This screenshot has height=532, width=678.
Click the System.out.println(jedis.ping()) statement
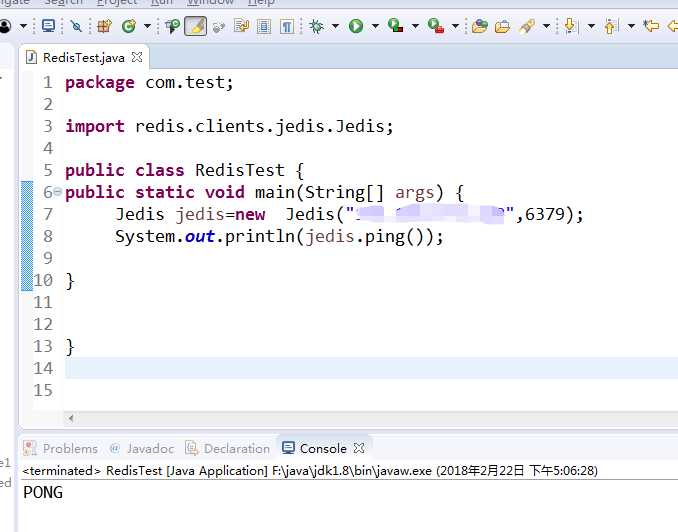pos(279,236)
